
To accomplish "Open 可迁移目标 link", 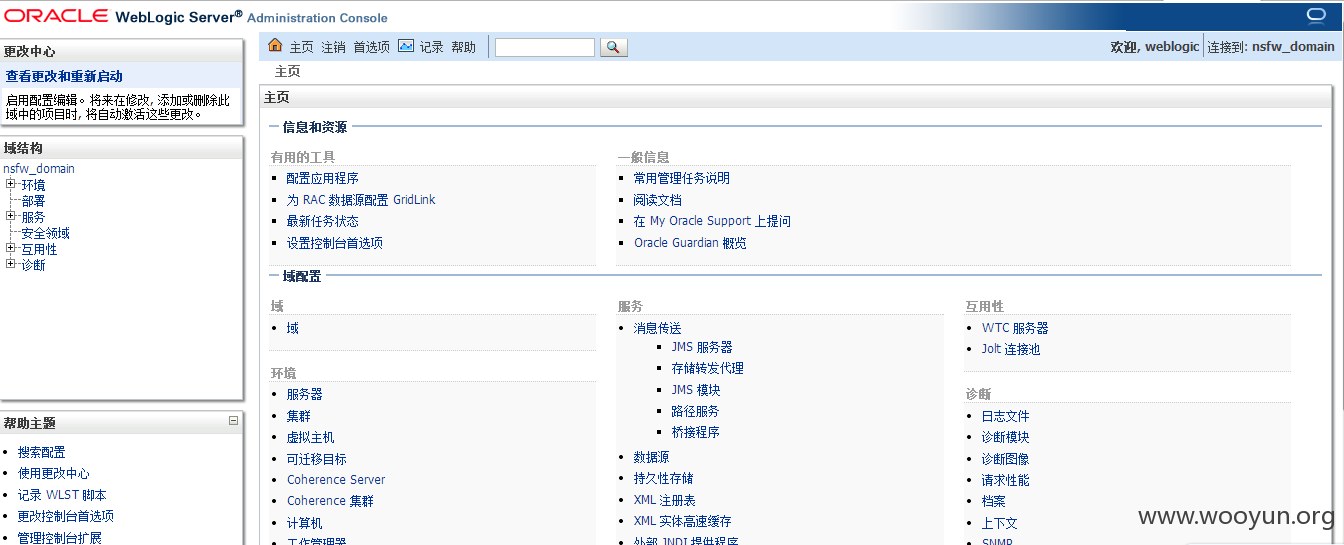I will pos(316,459).
